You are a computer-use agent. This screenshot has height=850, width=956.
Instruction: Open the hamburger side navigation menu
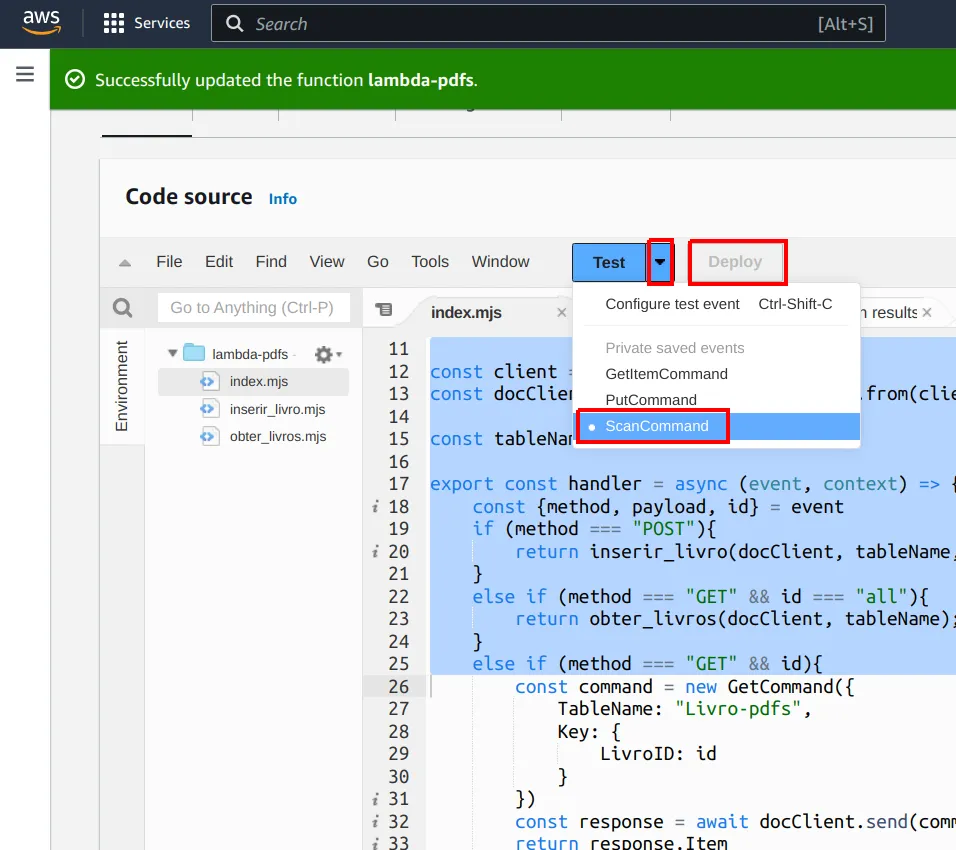(x=25, y=74)
